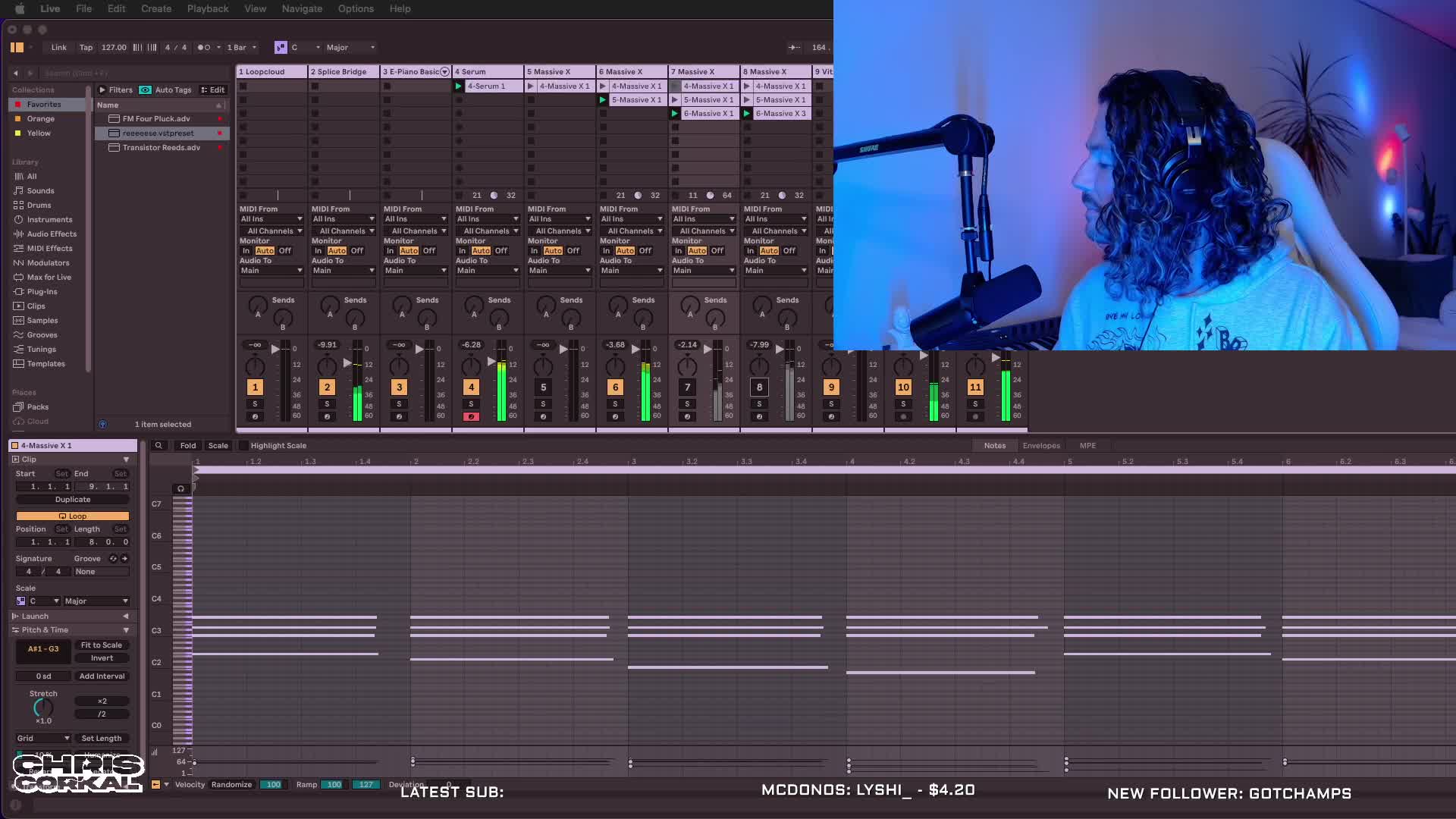The image size is (1456, 819).
Task: Solo track 2 Splice Bridge
Action: (x=327, y=403)
